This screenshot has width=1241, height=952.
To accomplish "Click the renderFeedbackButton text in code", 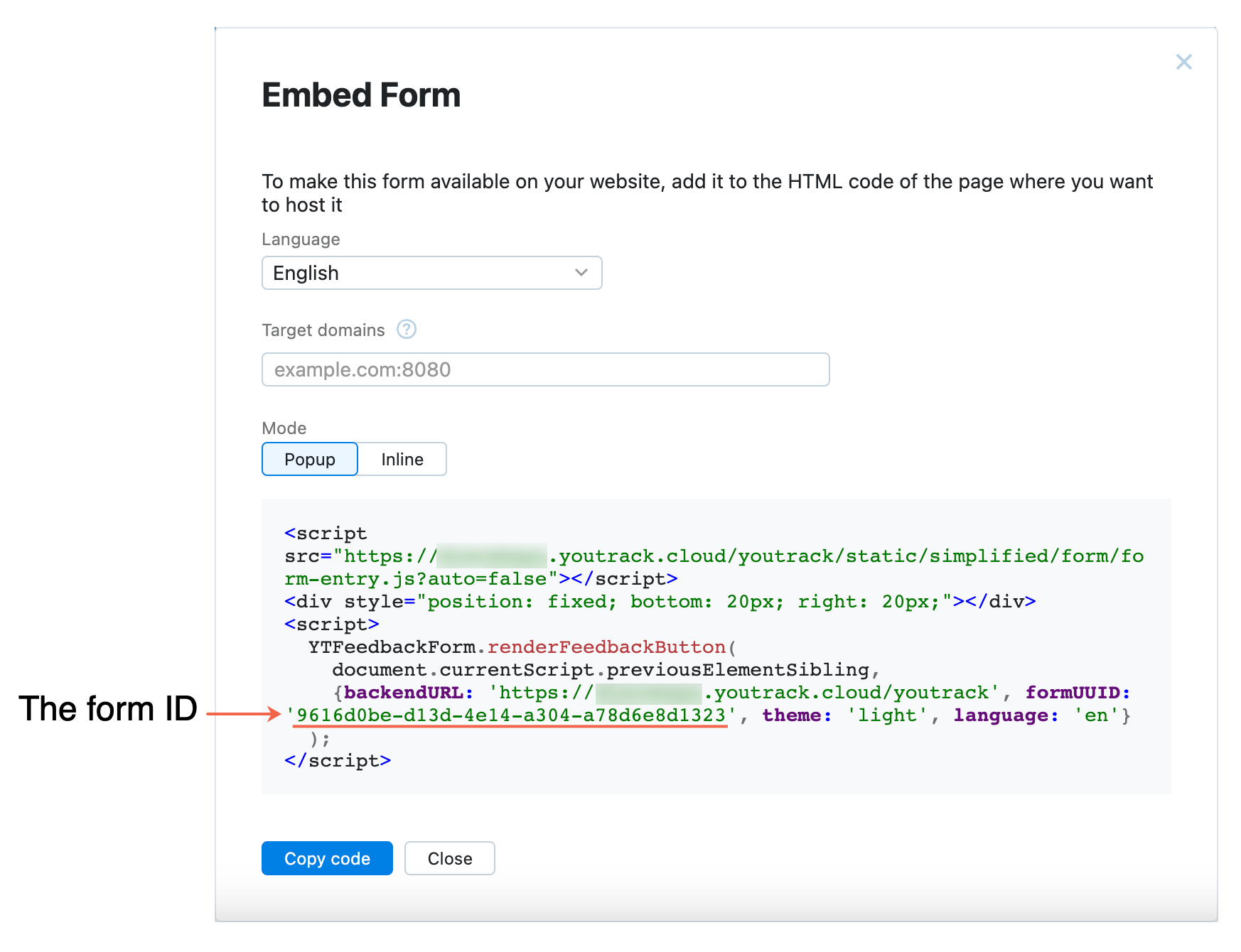I will coord(606,647).
